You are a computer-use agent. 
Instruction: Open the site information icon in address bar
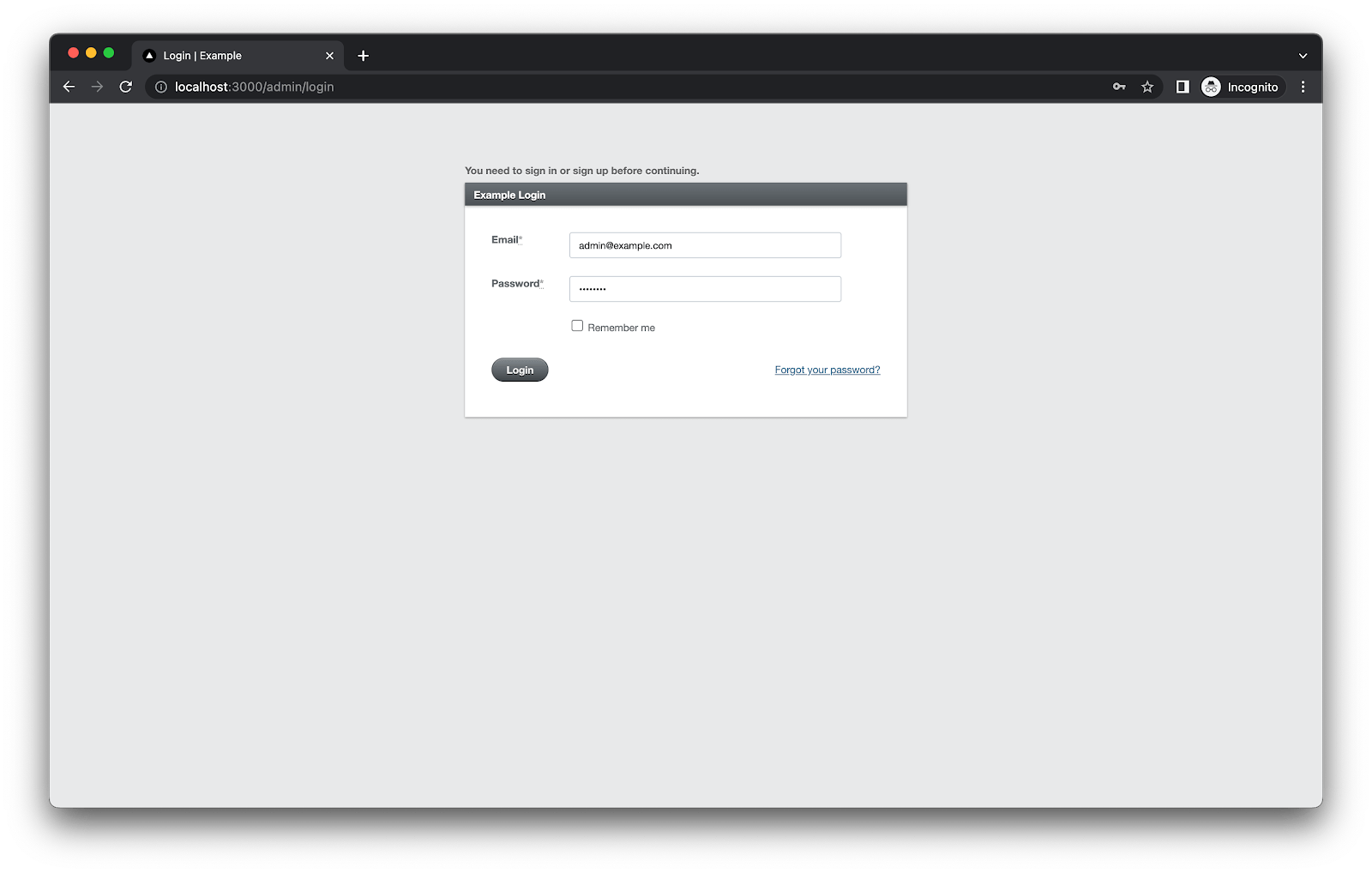coord(160,87)
